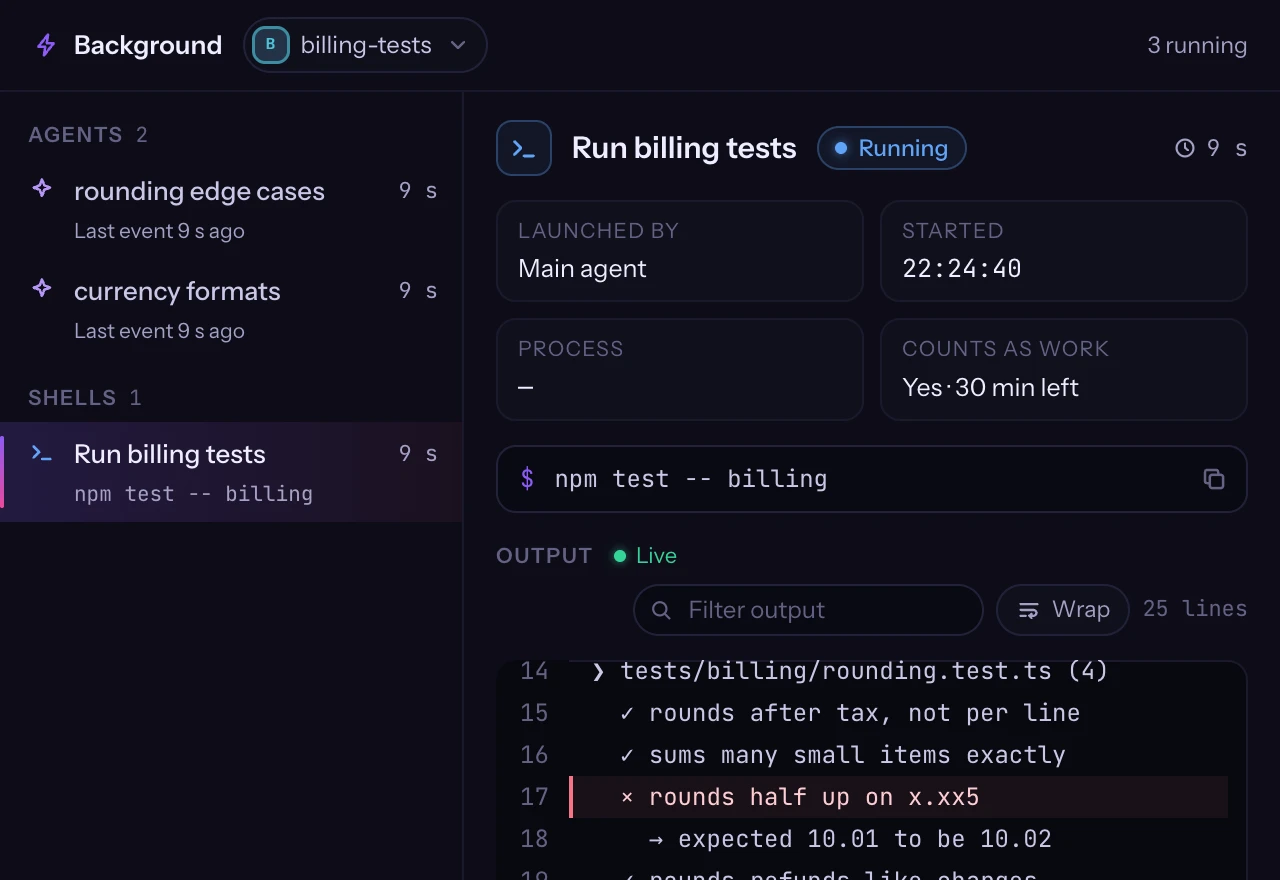The image size is (1280, 880).
Task: Click the magnifier icon in Filter output
Action: pos(661,610)
